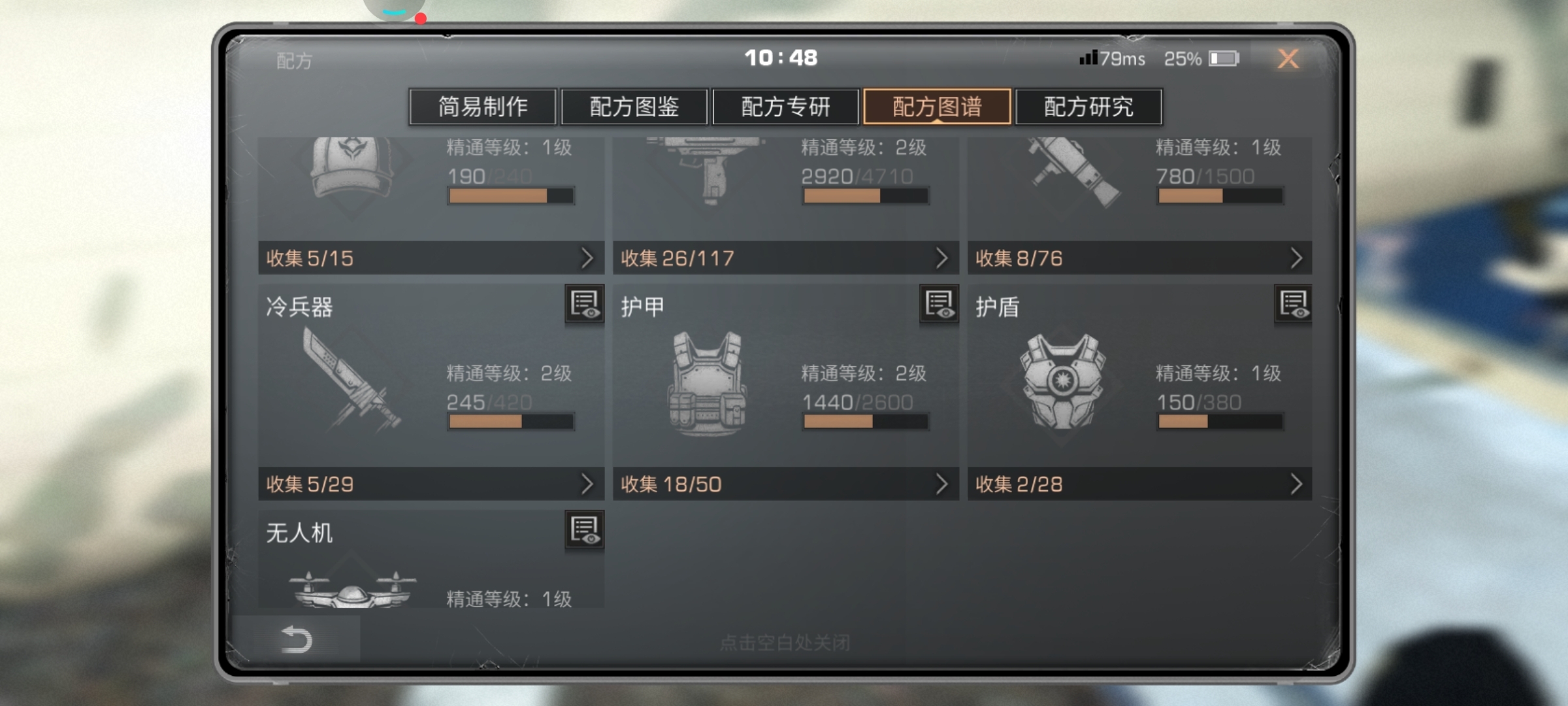Select the machete cold weapon icon
The image size is (1568, 706).
(x=351, y=379)
